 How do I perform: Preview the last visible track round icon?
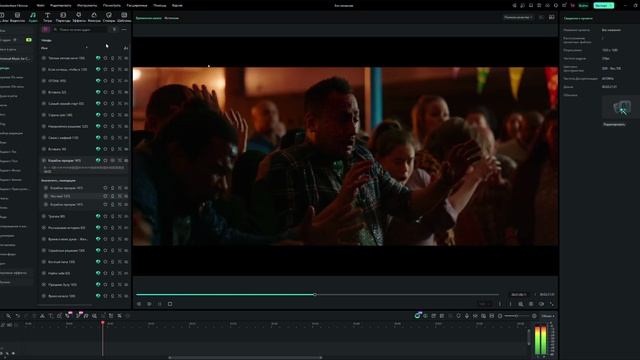tap(44, 296)
